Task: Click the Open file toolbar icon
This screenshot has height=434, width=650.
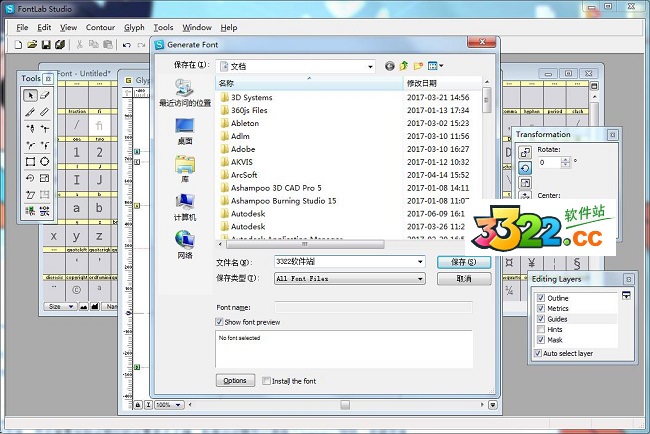Action: 32,44
